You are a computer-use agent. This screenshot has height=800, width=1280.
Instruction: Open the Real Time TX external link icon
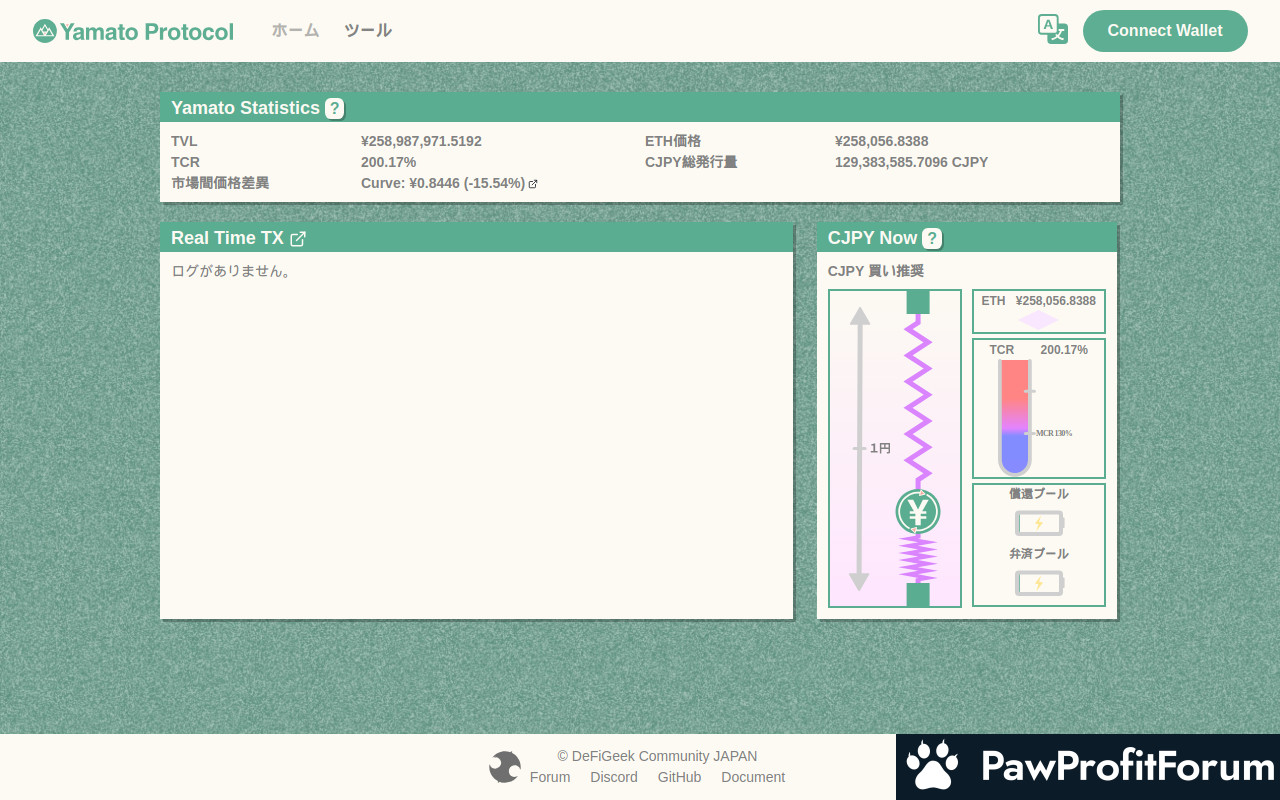[x=298, y=238]
